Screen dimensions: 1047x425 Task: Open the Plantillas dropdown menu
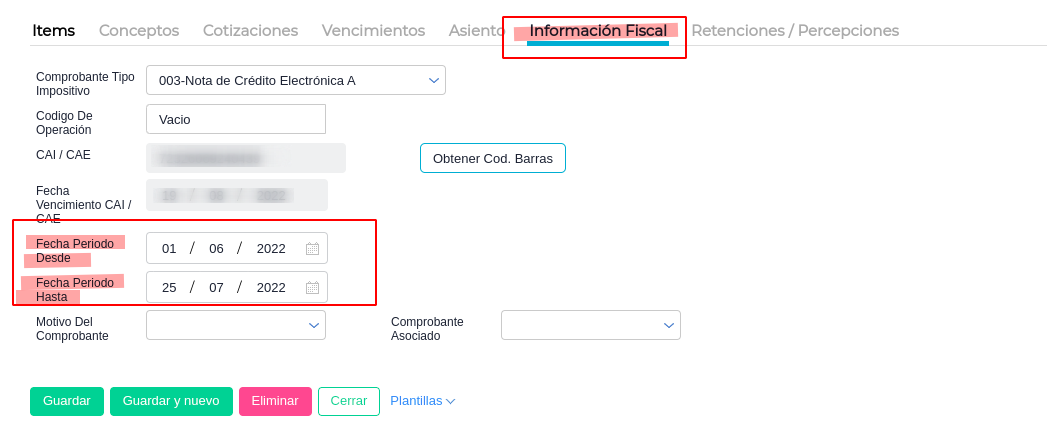[422, 401]
